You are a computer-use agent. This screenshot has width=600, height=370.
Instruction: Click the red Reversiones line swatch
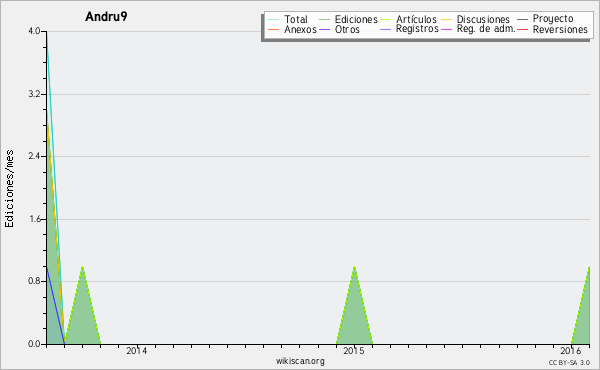tap(522, 29)
